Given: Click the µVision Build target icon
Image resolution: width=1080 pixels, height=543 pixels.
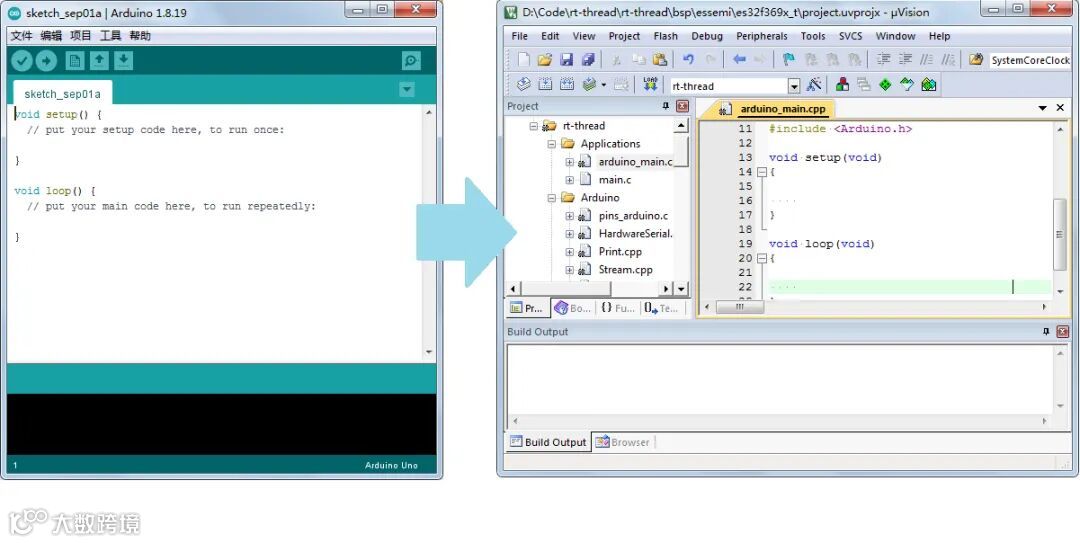Looking at the screenshot, I should [x=545, y=85].
